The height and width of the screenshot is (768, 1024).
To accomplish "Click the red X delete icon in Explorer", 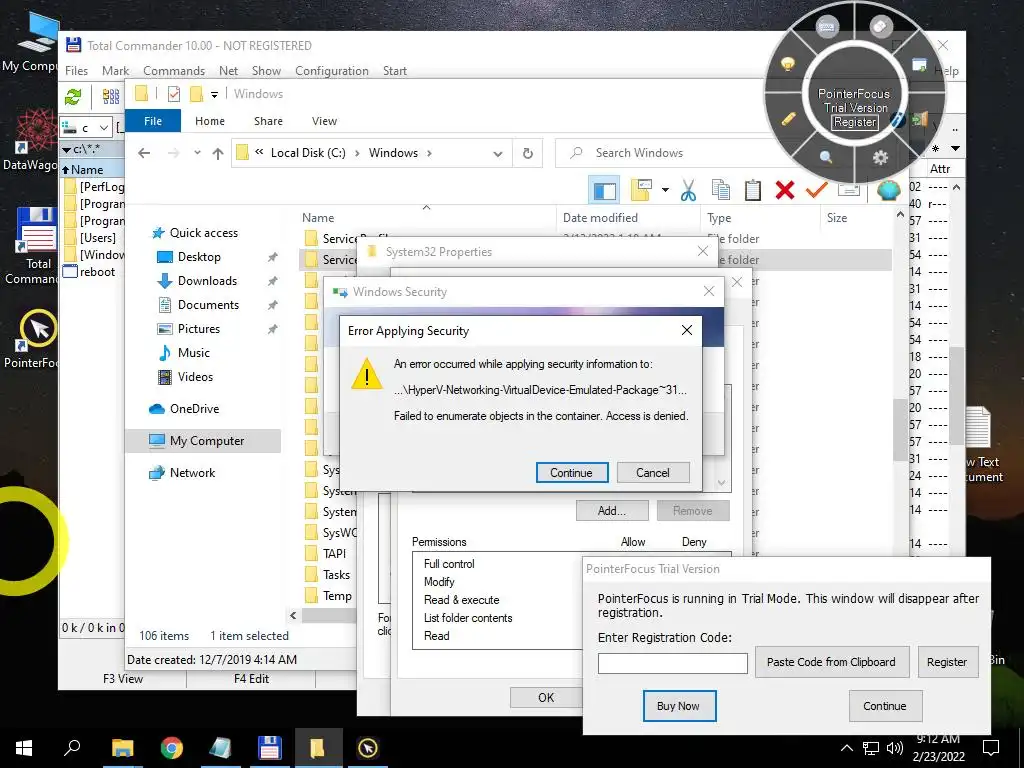I will coord(785,190).
